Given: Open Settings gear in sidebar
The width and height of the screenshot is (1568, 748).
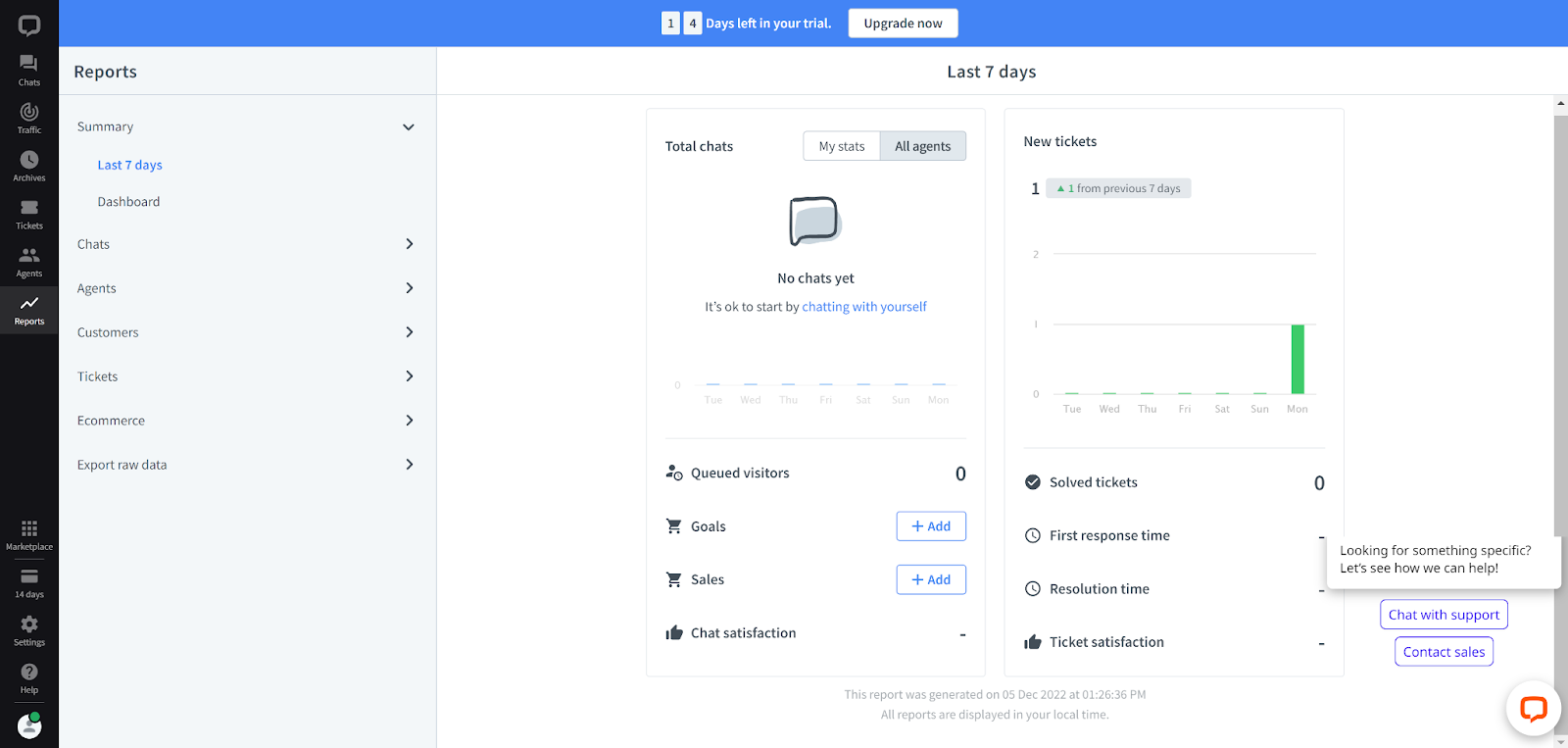Looking at the screenshot, I should click(28, 629).
